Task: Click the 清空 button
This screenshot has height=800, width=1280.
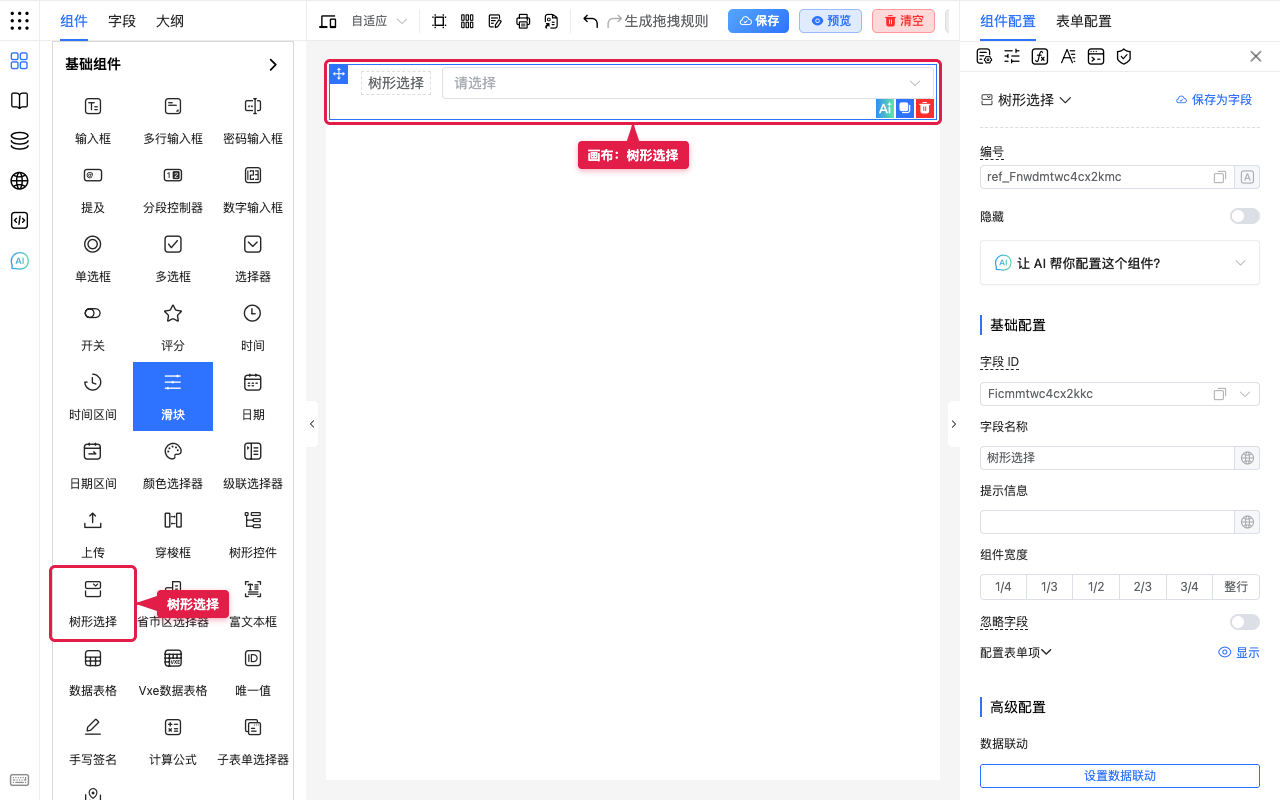Action: coord(903,20)
